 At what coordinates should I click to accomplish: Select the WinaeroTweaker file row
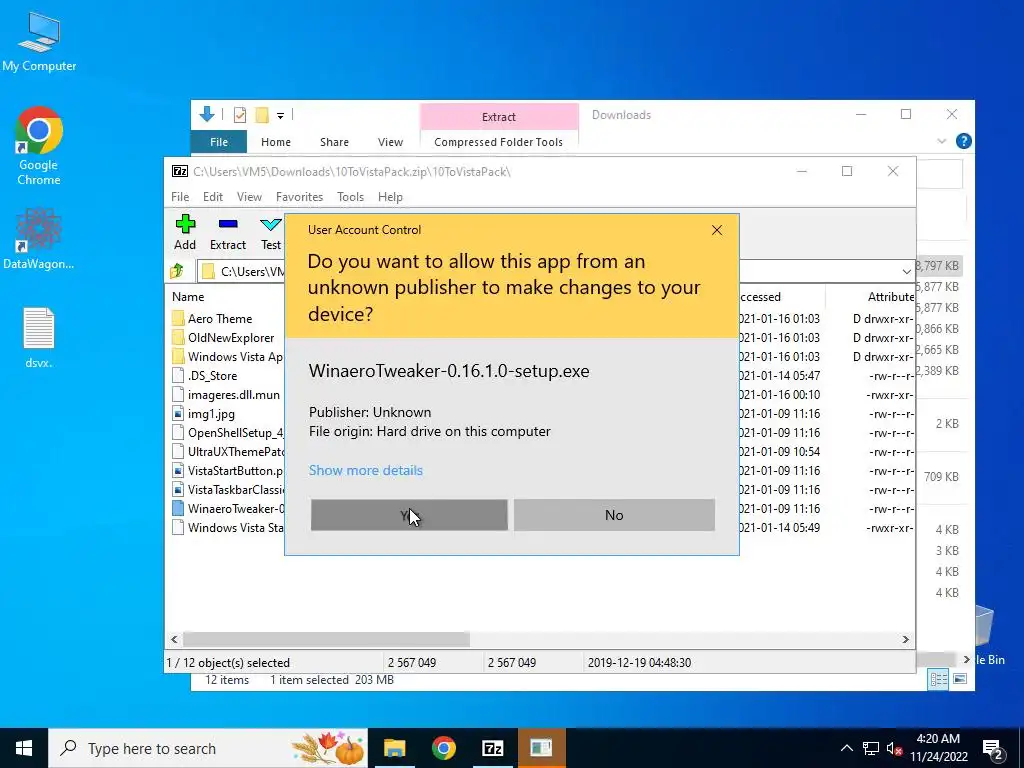click(x=235, y=508)
